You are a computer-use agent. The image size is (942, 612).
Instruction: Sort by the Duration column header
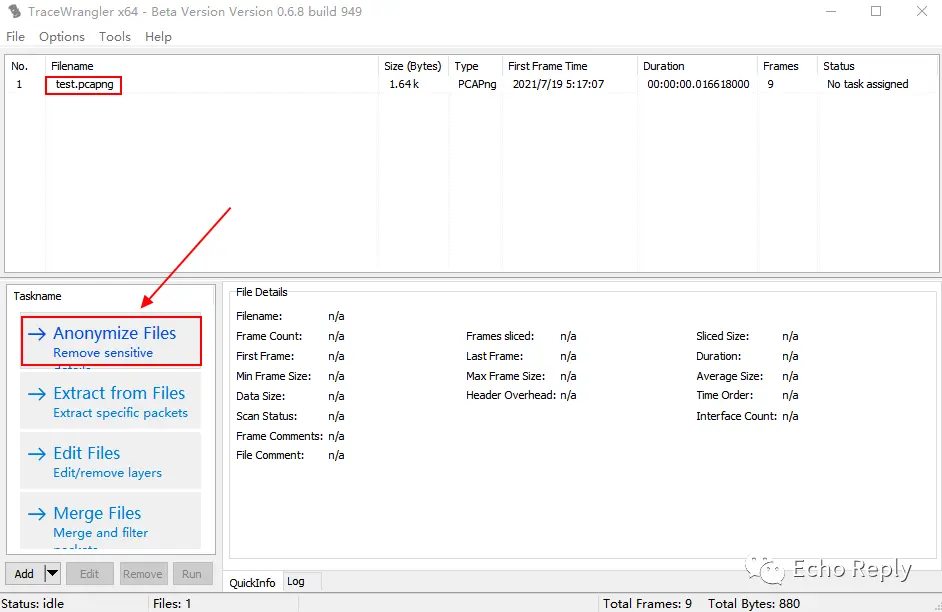[x=697, y=66]
